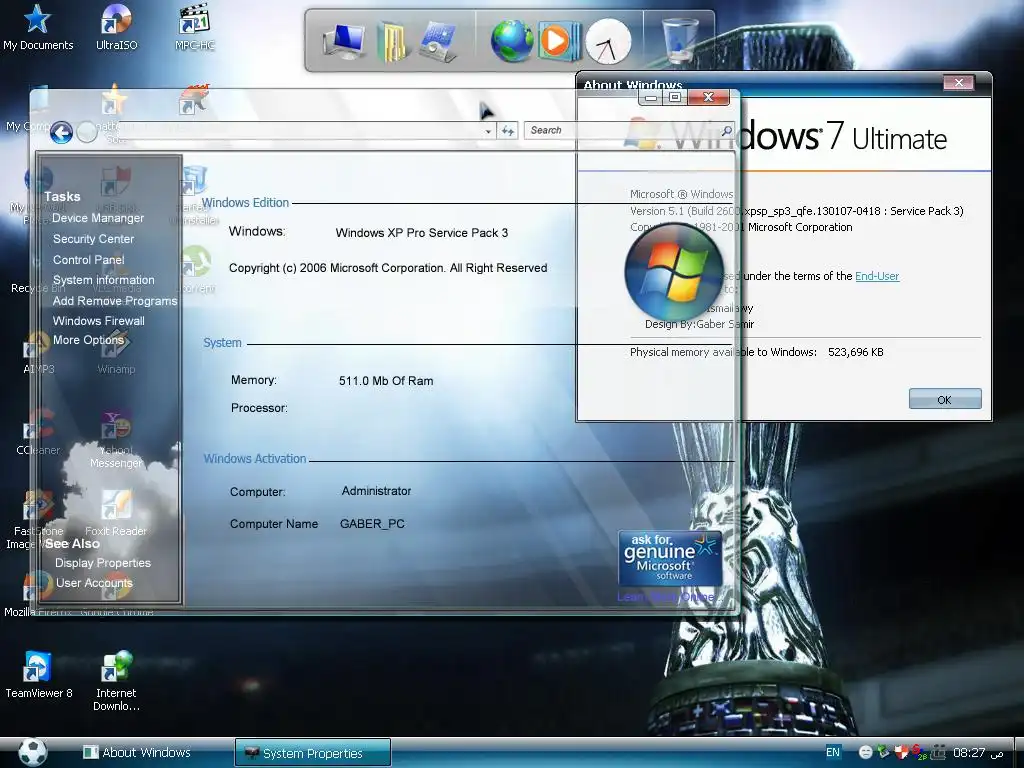Close the System Properties window
The width and height of the screenshot is (1024, 768).
click(x=708, y=97)
